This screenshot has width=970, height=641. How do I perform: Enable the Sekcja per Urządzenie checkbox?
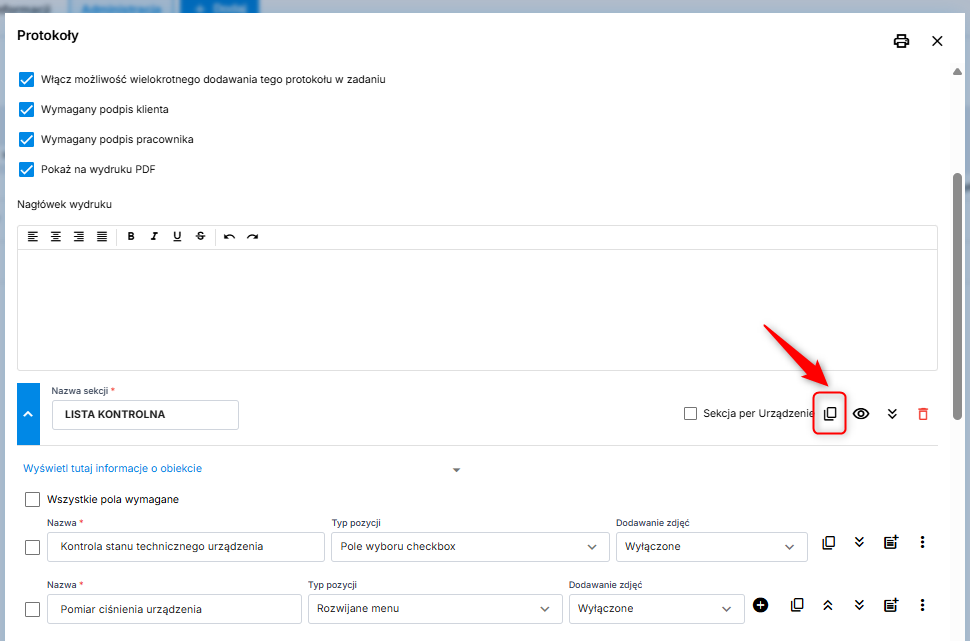[x=690, y=414]
